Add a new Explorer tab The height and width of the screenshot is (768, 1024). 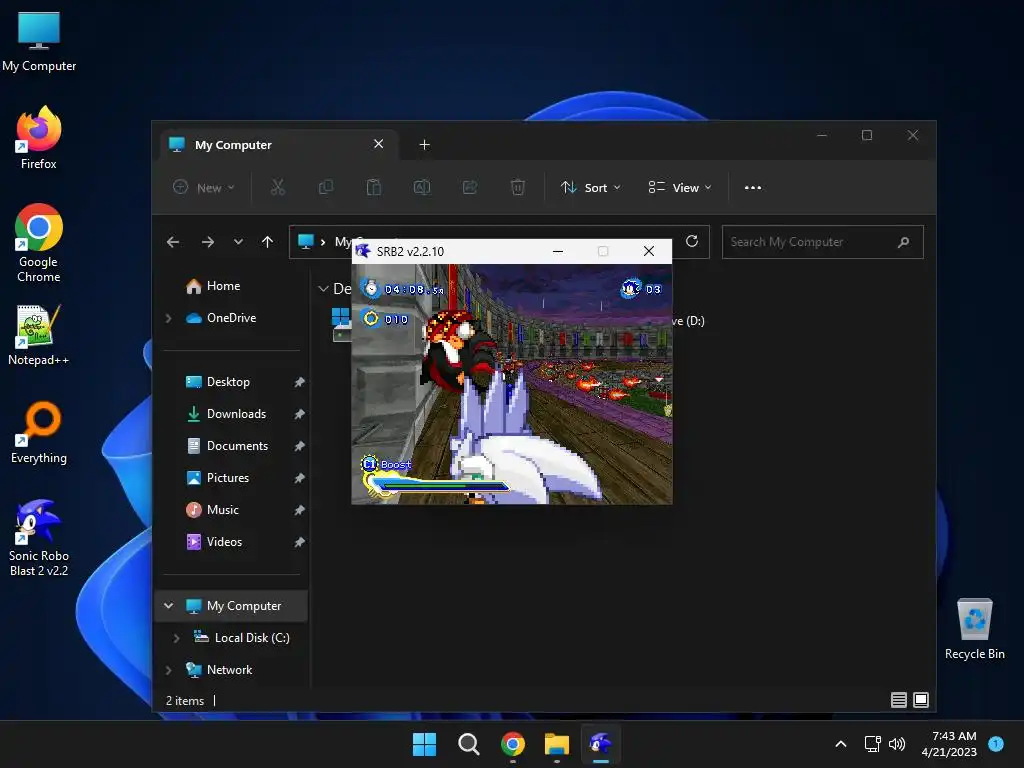coord(424,145)
